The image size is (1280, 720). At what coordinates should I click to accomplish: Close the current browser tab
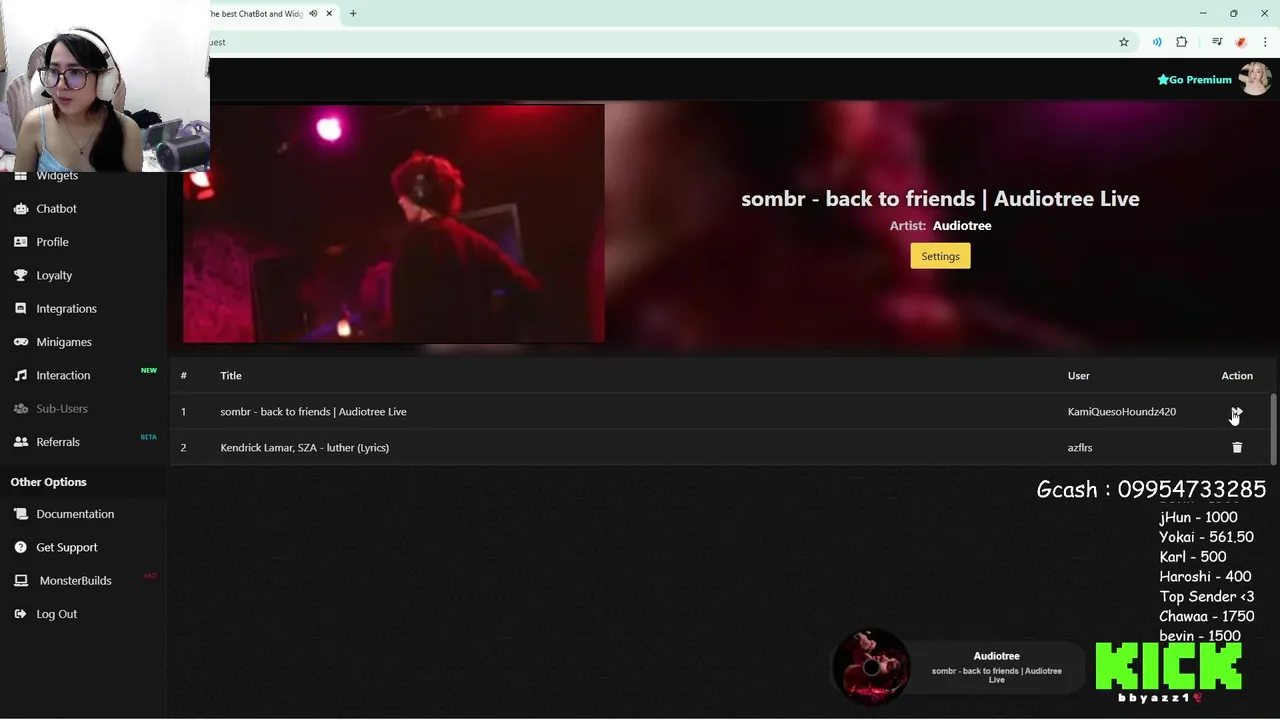[329, 14]
